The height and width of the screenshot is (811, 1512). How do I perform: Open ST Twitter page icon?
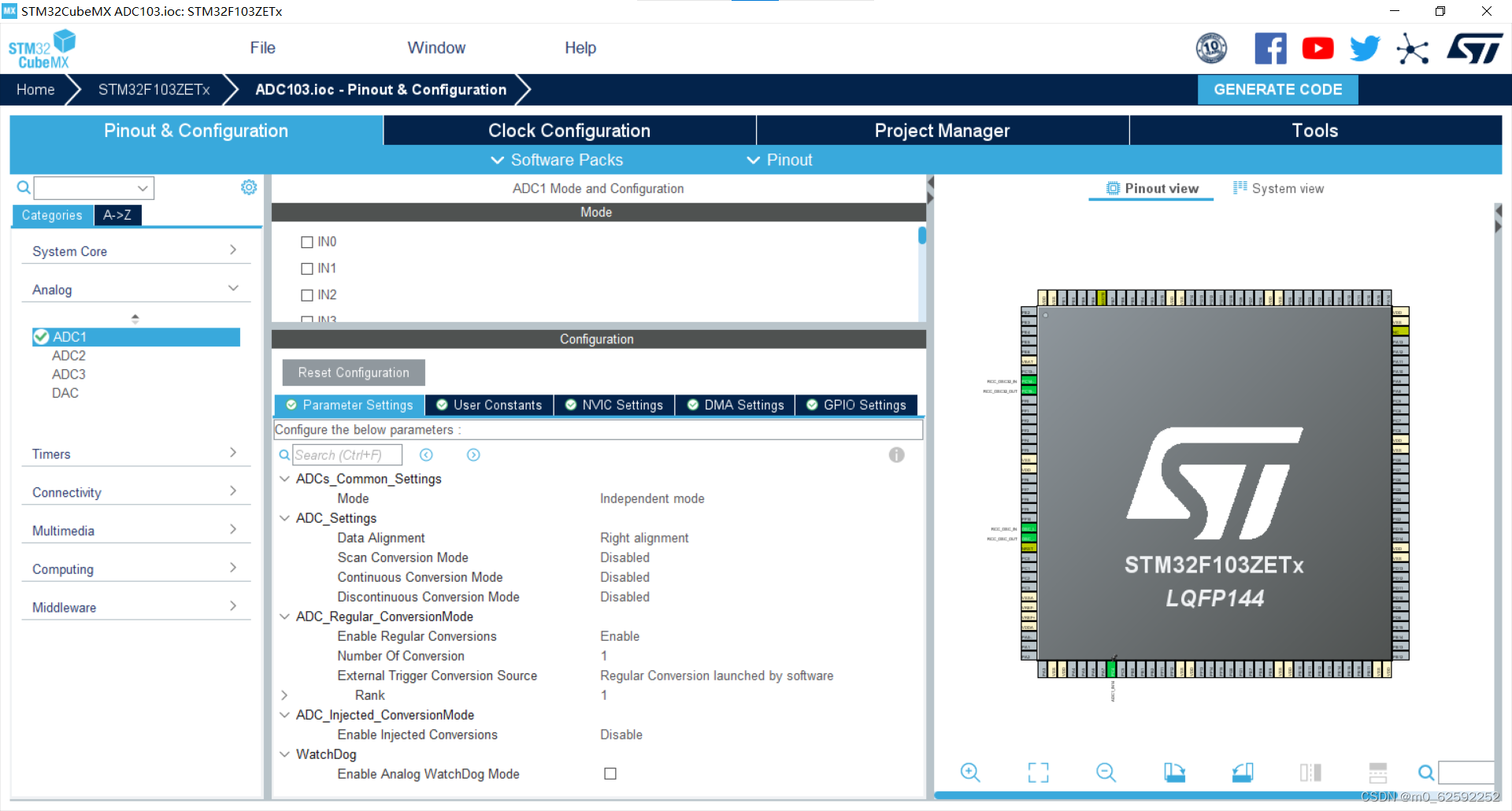click(x=1365, y=49)
